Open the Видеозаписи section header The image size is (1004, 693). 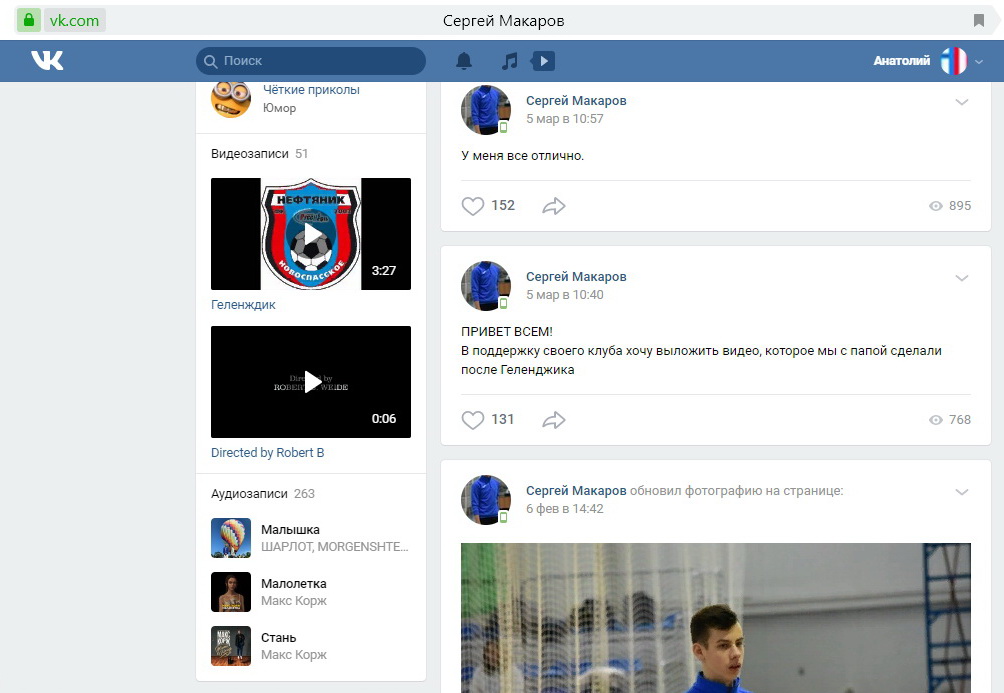[x=250, y=154]
